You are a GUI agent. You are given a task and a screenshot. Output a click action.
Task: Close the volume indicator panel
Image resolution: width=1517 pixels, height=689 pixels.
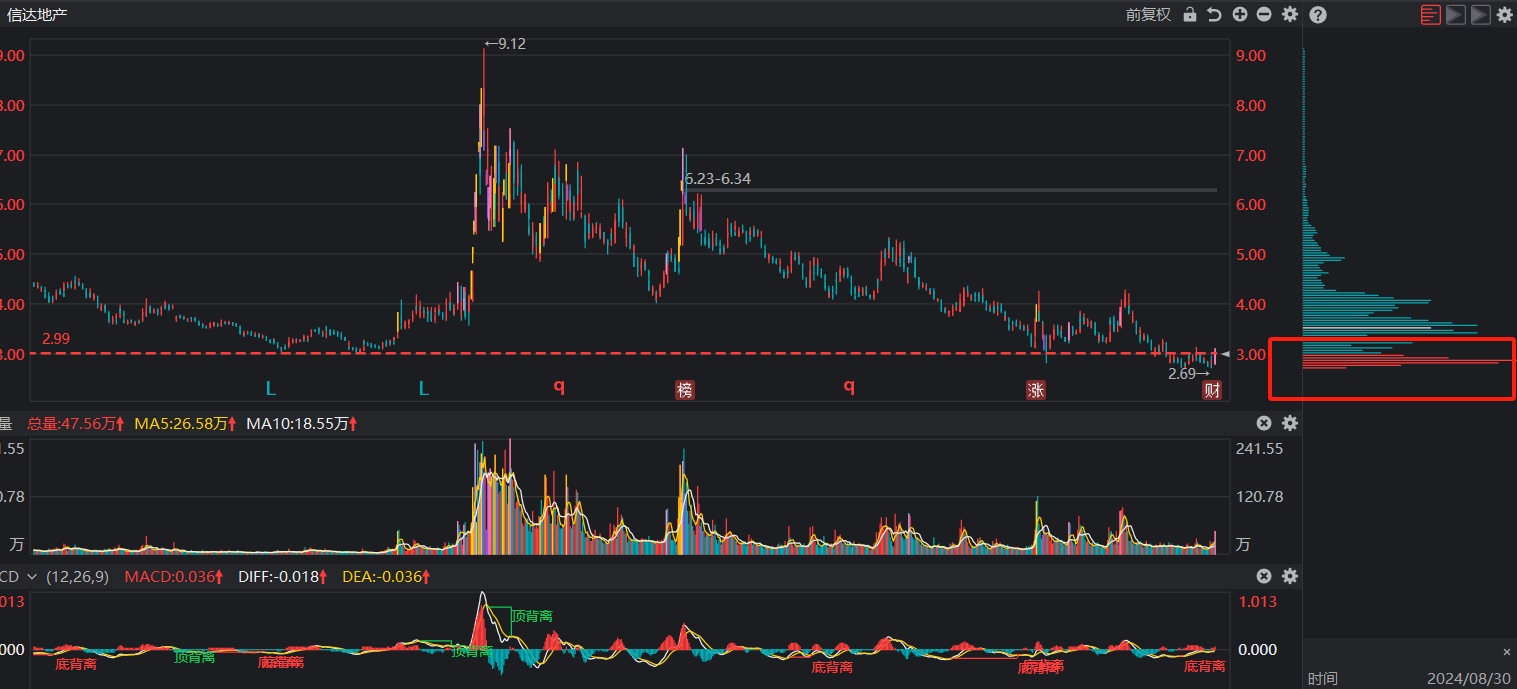click(1264, 423)
